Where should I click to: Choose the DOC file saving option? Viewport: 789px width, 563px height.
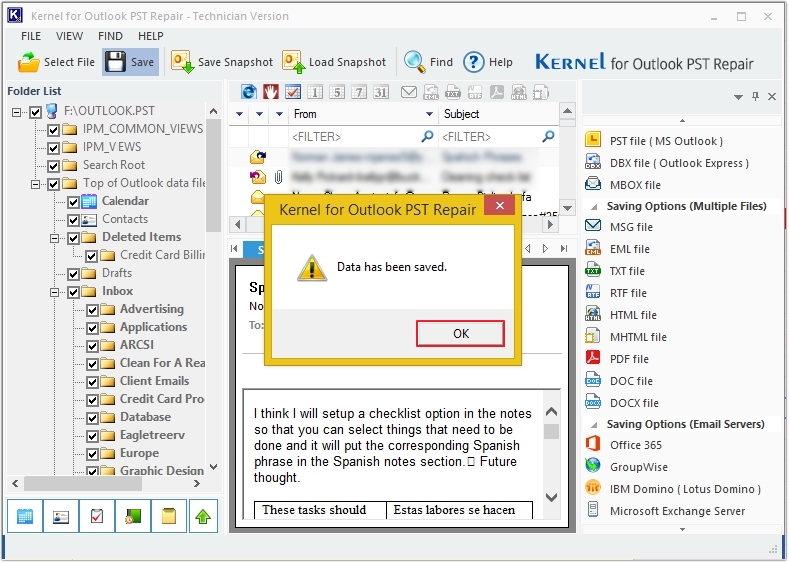point(631,381)
